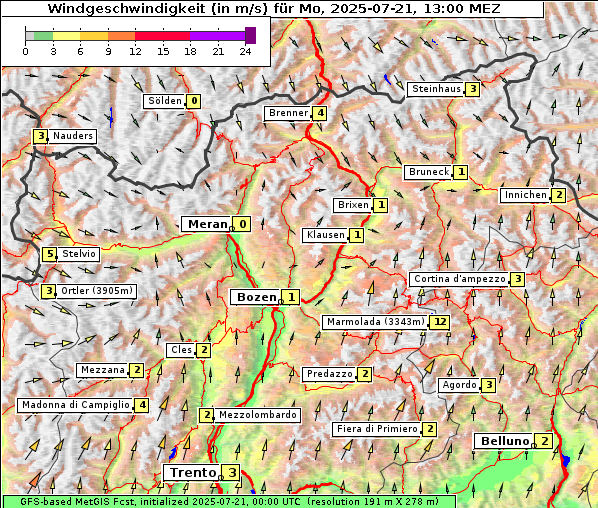Click the GFS-based MetGIS forecast footer

(x=229, y=502)
